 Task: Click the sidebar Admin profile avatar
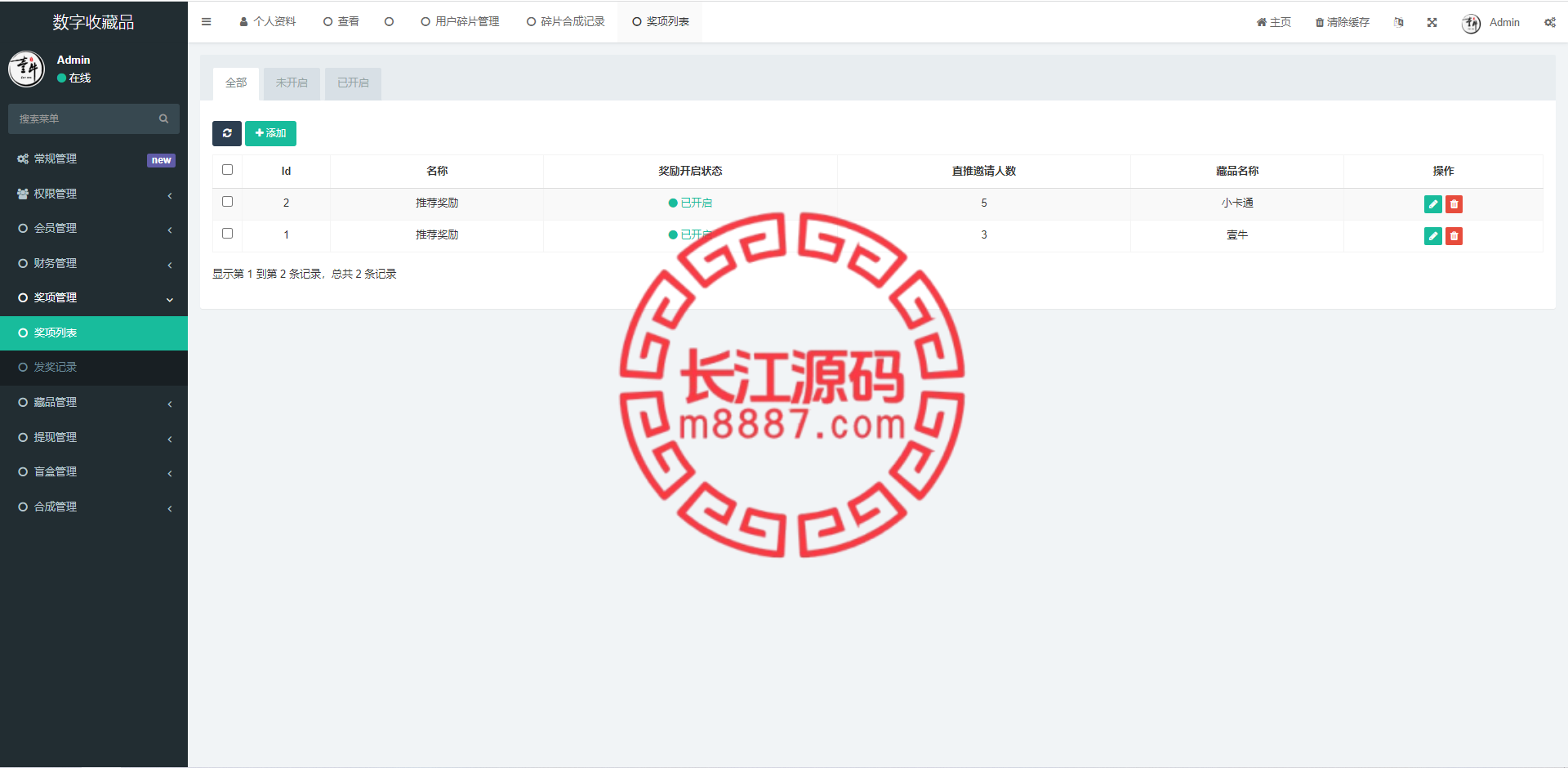26,69
